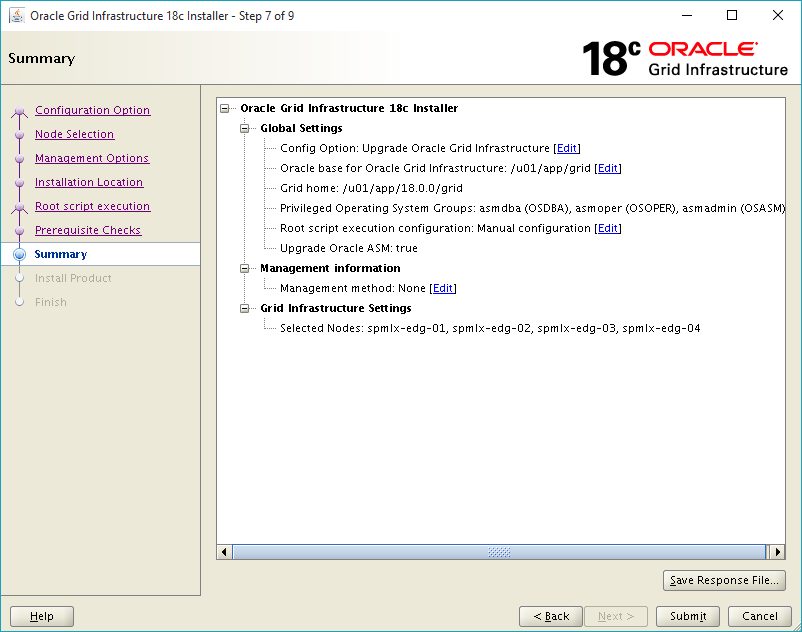The height and width of the screenshot is (632, 802).
Task: Click the Root script execution step marker
Action: point(19,207)
